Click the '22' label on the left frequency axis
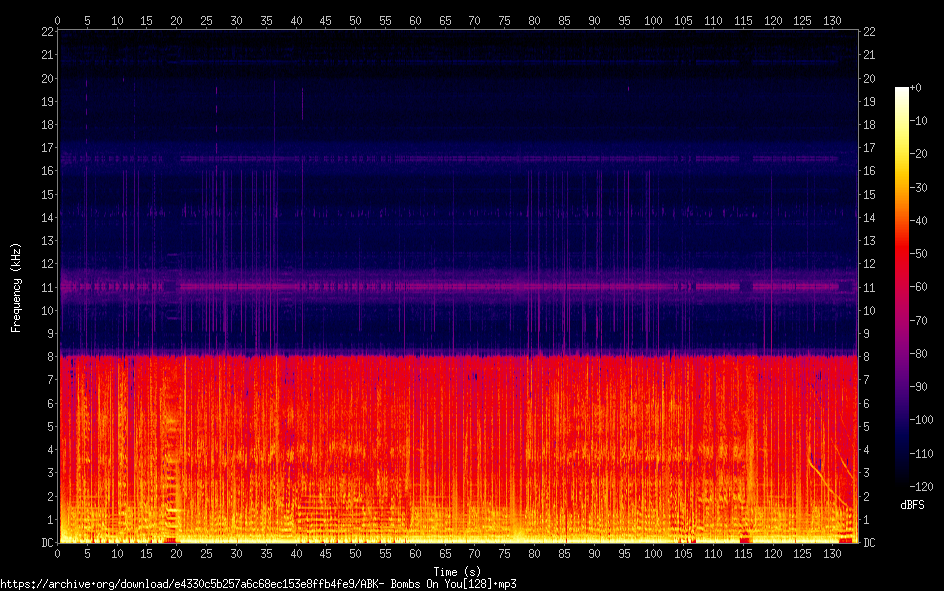944x591 pixels. point(46,32)
